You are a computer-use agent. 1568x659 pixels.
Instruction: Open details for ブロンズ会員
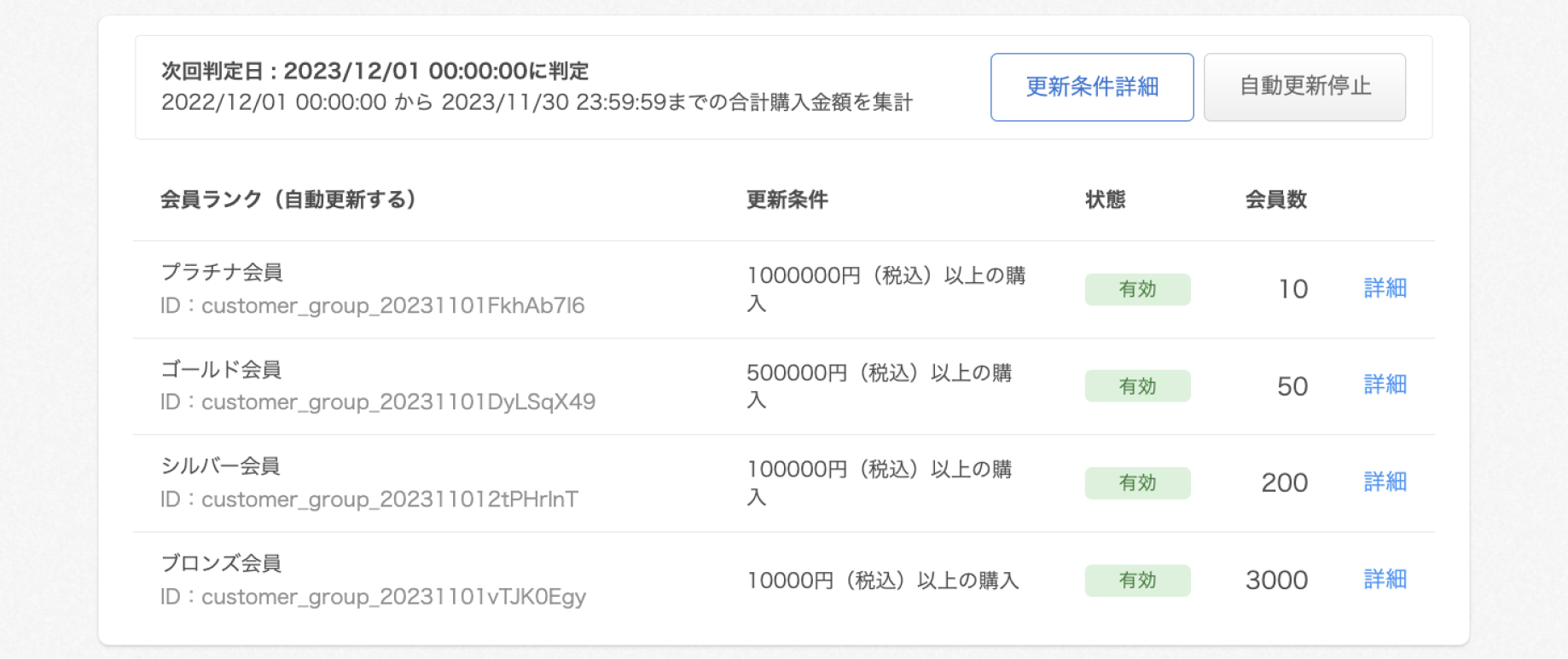click(1385, 580)
